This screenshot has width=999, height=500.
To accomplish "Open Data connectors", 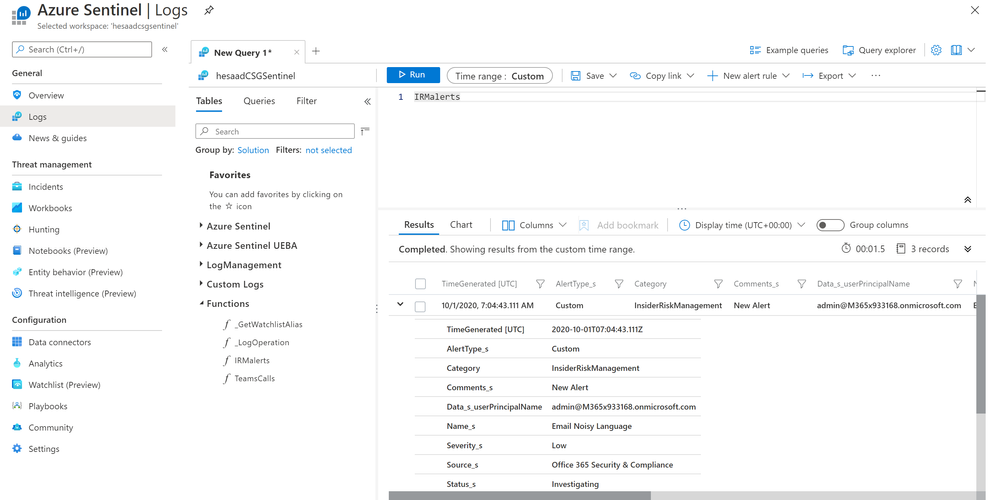I will [59, 343].
